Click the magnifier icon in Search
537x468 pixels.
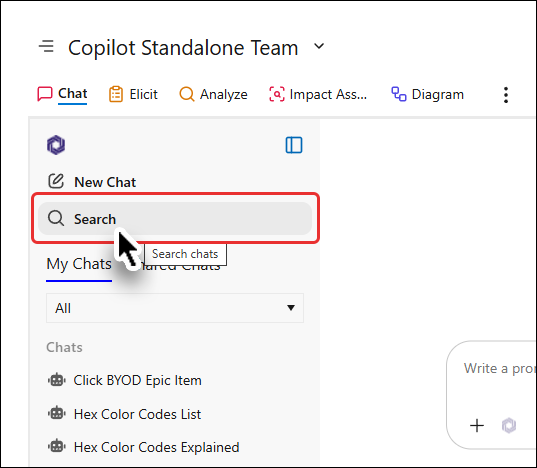click(x=56, y=218)
